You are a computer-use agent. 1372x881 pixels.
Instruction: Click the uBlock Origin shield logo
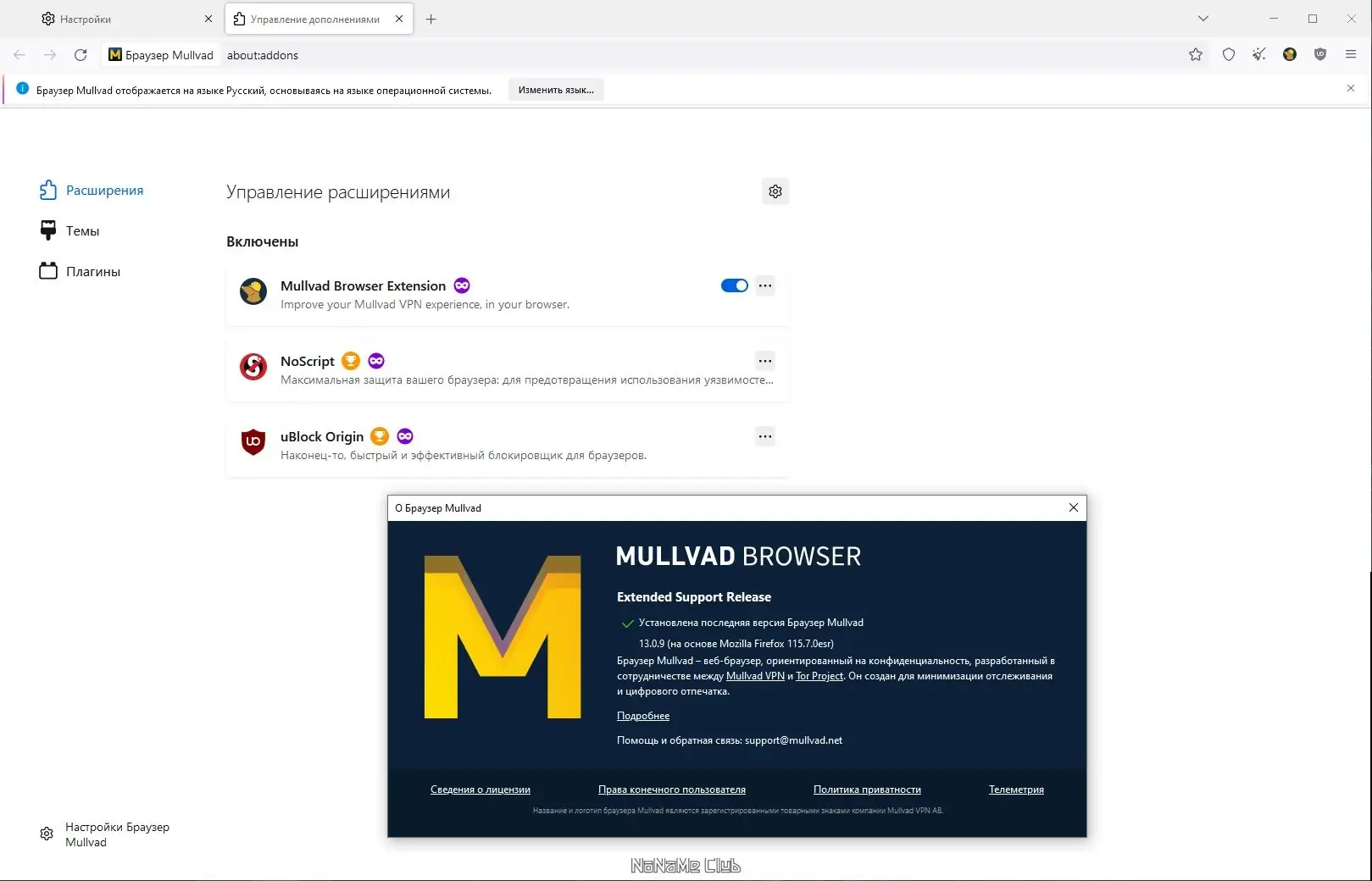(253, 442)
